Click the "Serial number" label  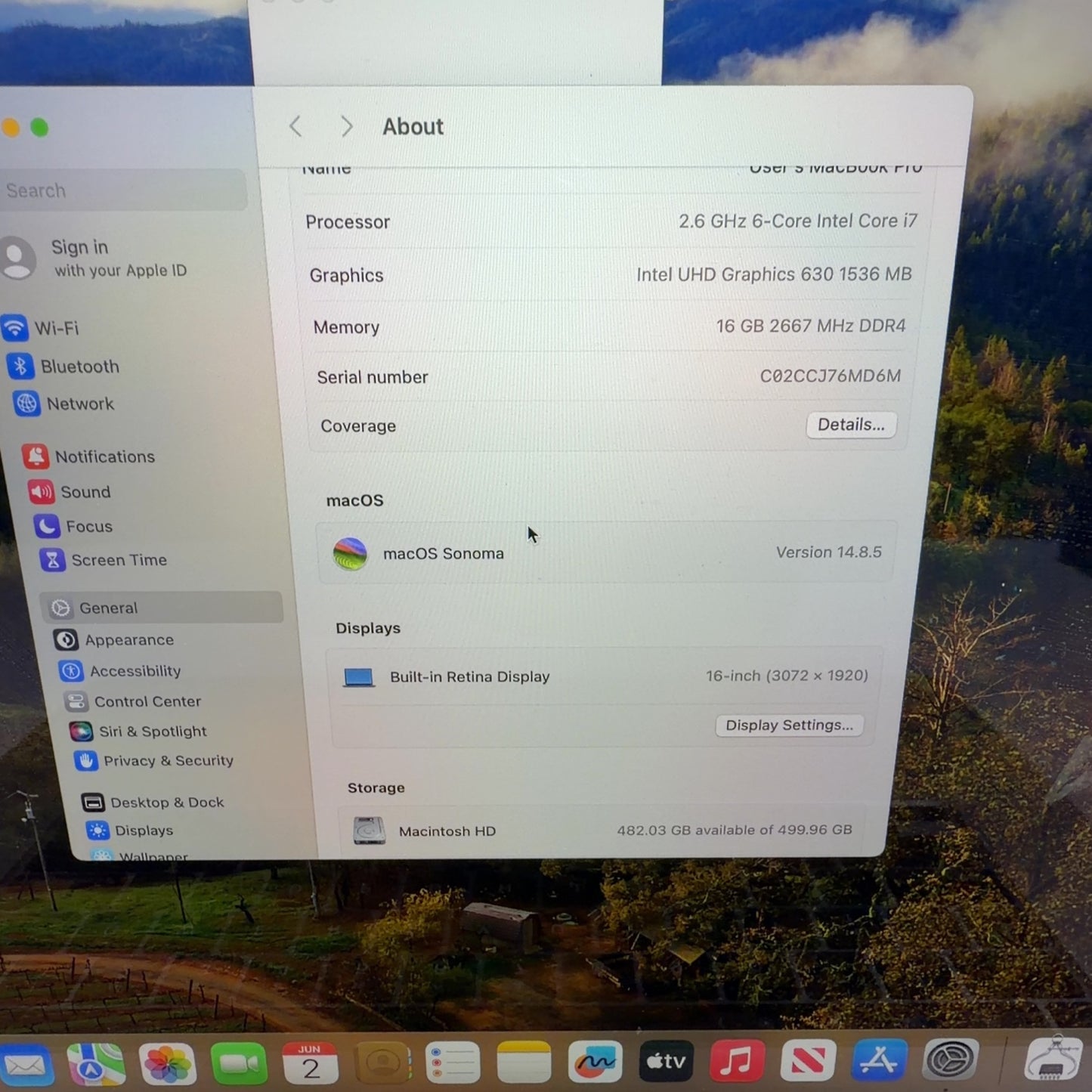coord(373,377)
